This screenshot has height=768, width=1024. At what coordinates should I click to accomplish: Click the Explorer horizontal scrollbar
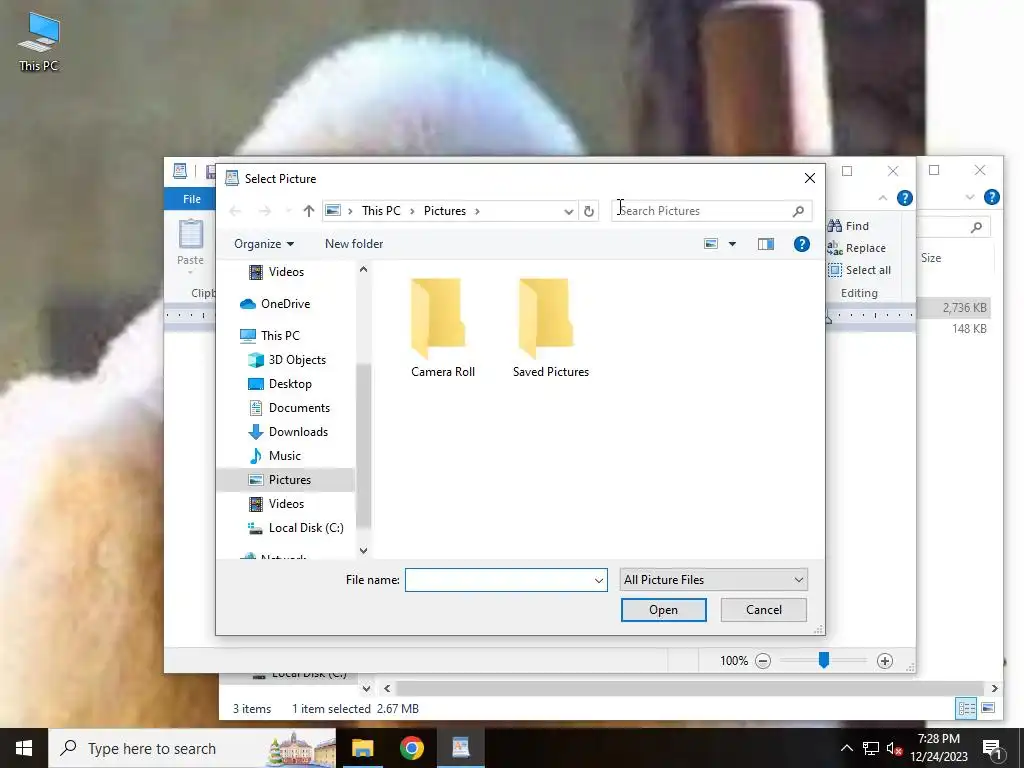pos(690,688)
